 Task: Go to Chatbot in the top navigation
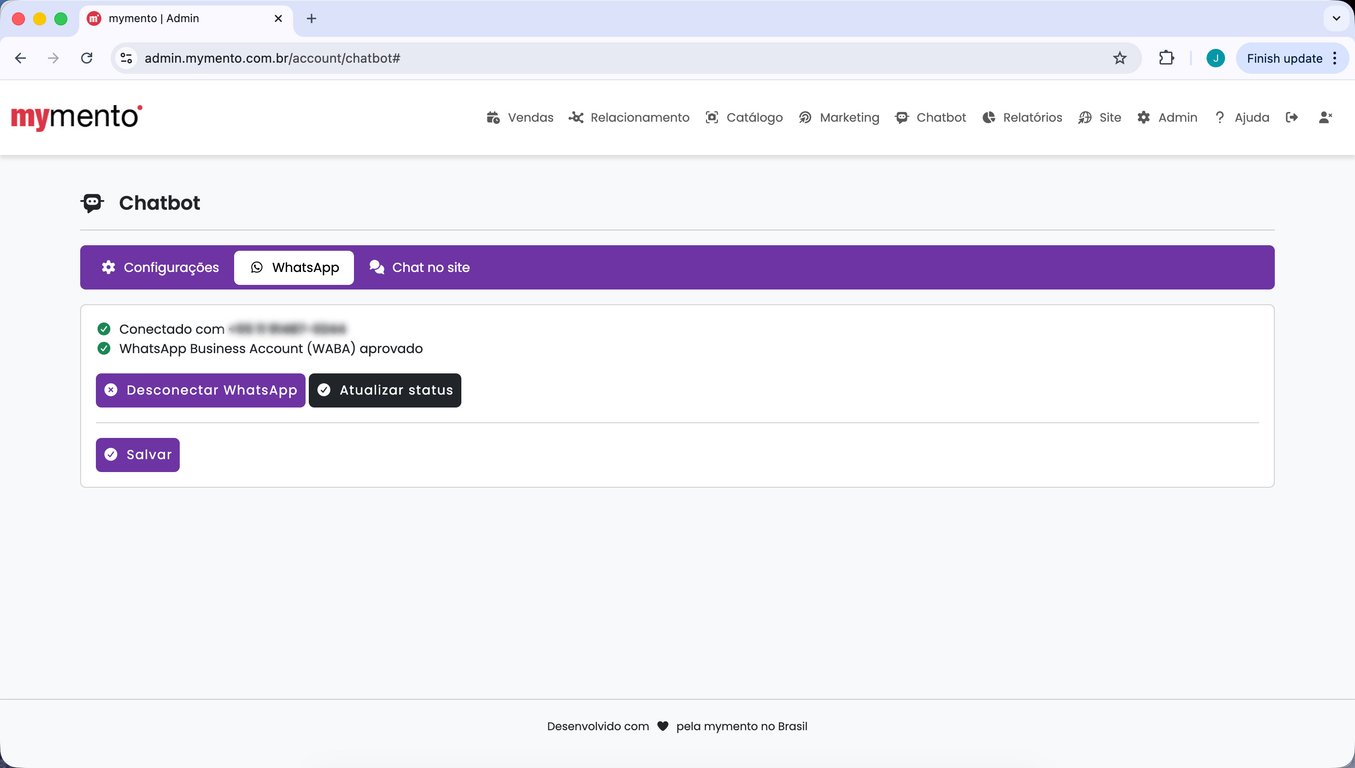click(931, 118)
